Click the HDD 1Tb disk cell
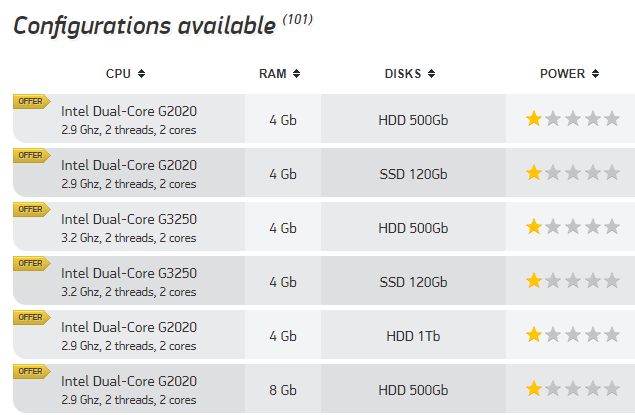 tap(413, 335)
